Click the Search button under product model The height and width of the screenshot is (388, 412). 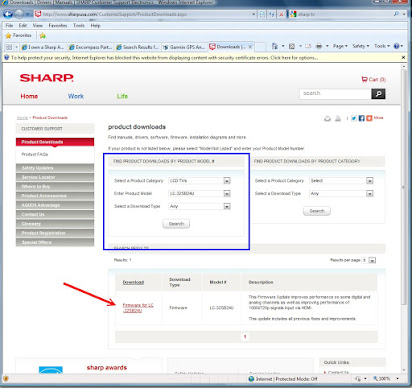click(x=176, y=224)
